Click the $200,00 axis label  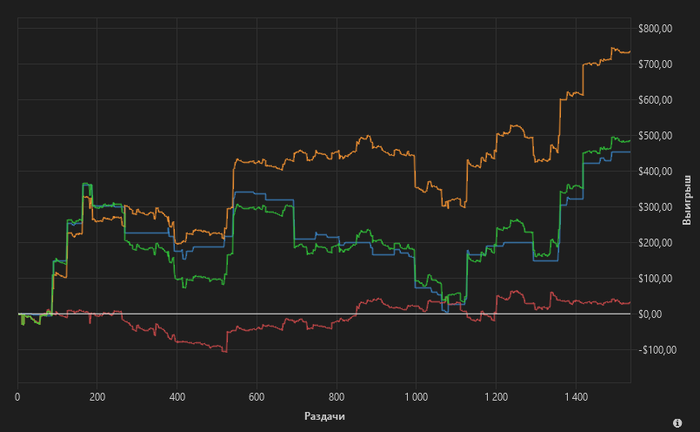click(655, 243)
